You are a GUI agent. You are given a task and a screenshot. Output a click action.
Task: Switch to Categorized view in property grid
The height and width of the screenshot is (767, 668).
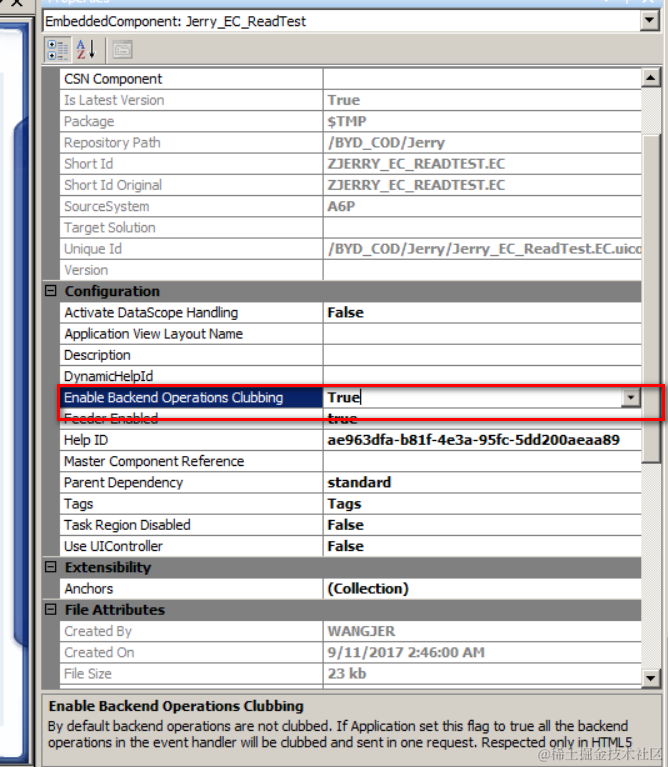click(57, 50)
